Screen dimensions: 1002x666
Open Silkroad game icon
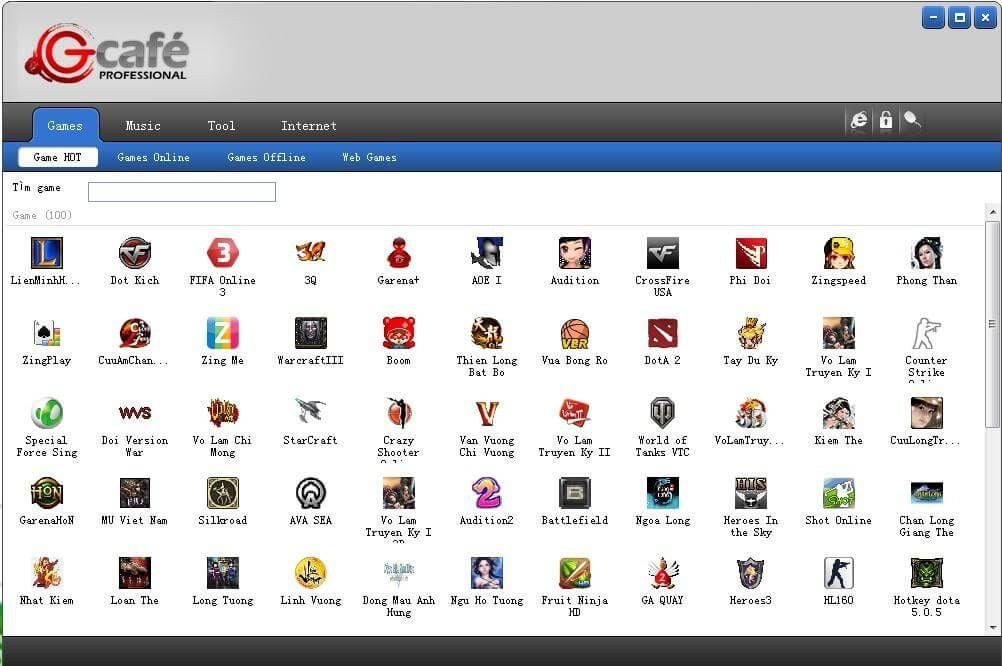pos(222,493)
